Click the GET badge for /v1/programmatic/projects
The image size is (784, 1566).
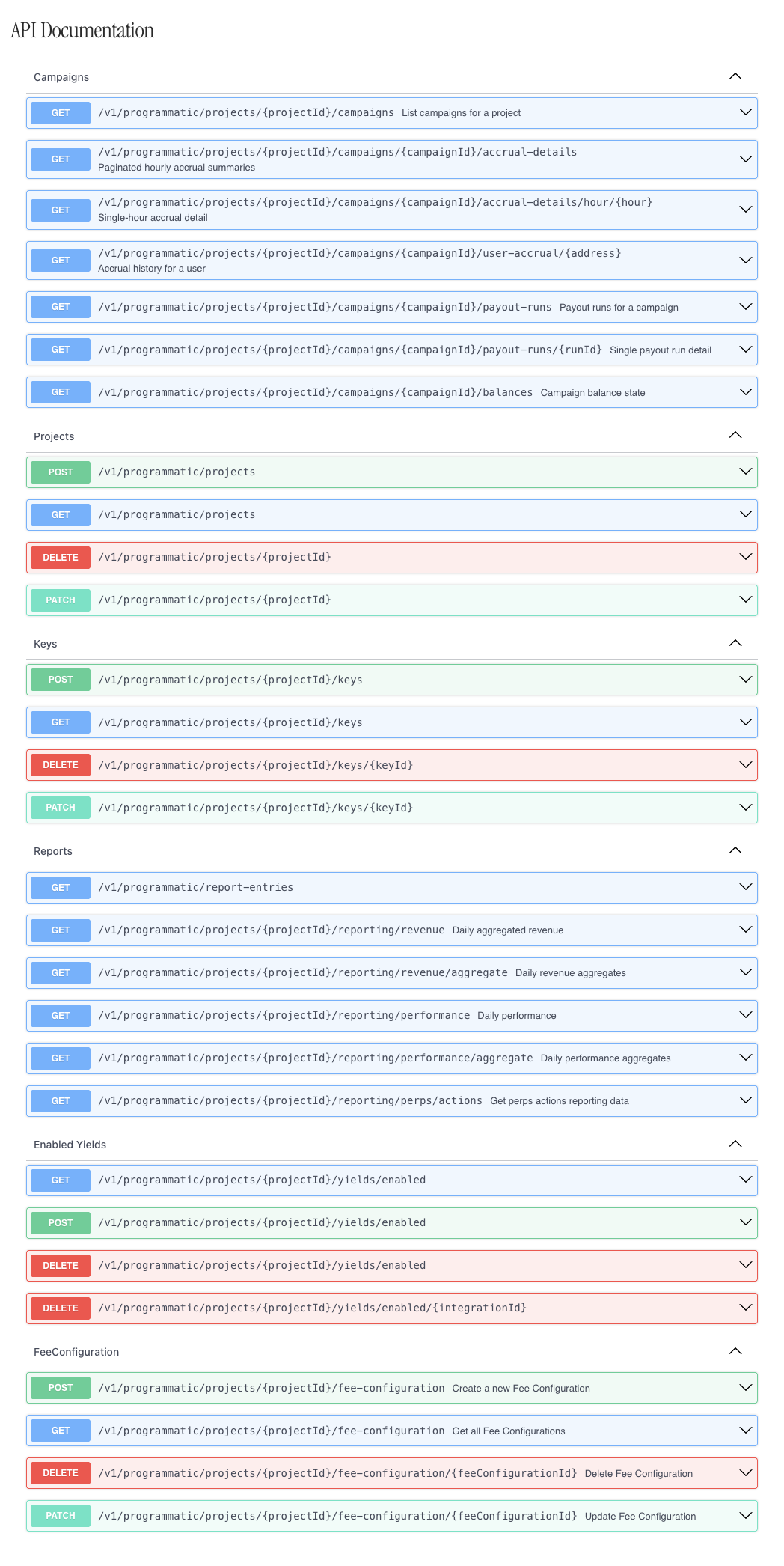pyautogui.click(x=61, y=515)
